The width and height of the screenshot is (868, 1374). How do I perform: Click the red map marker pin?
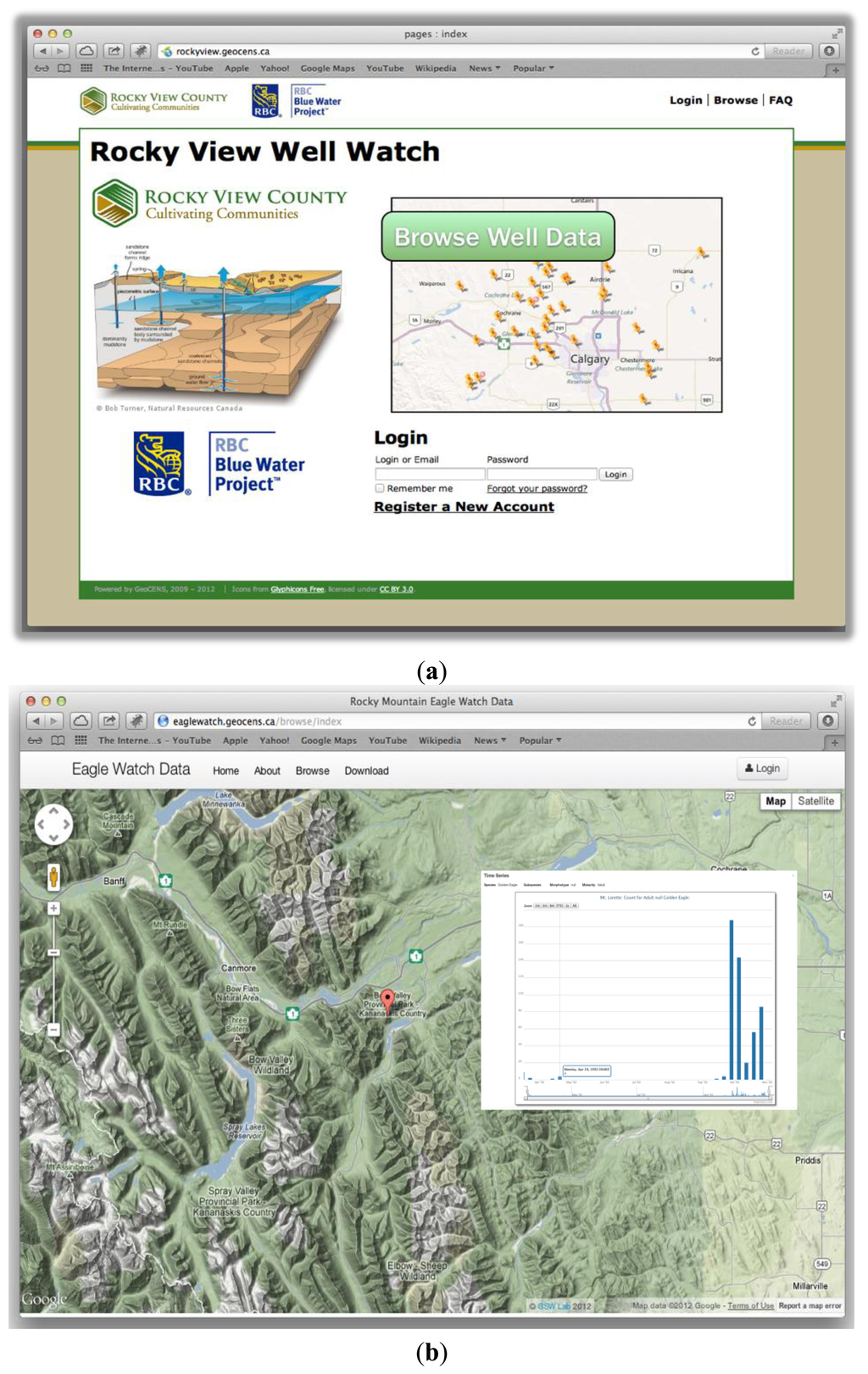tap(387, 1001)
